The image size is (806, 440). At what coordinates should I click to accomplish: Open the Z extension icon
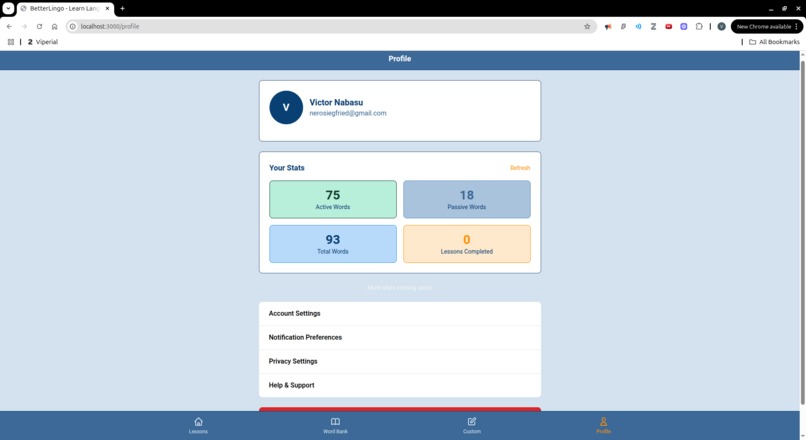click(653, 26)
